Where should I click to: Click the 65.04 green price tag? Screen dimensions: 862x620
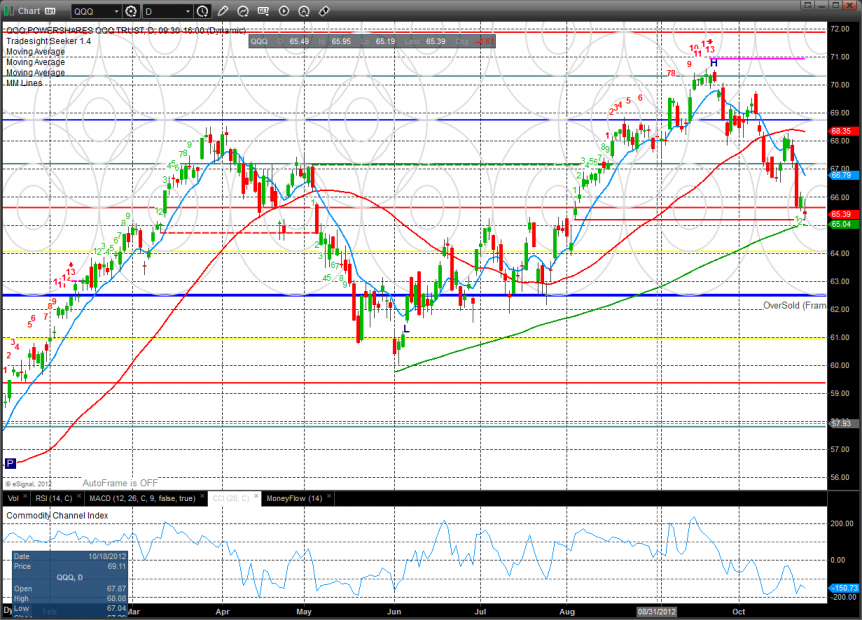841,224
